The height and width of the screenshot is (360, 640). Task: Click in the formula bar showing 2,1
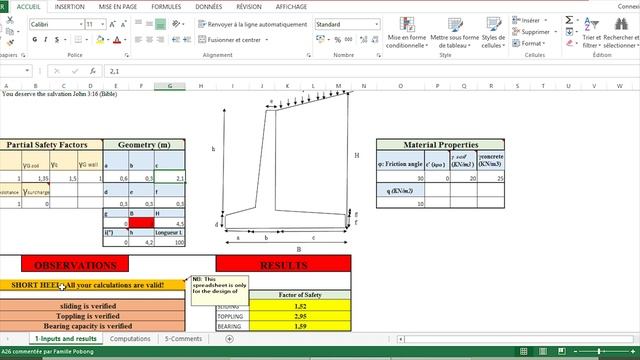(371, 71)
